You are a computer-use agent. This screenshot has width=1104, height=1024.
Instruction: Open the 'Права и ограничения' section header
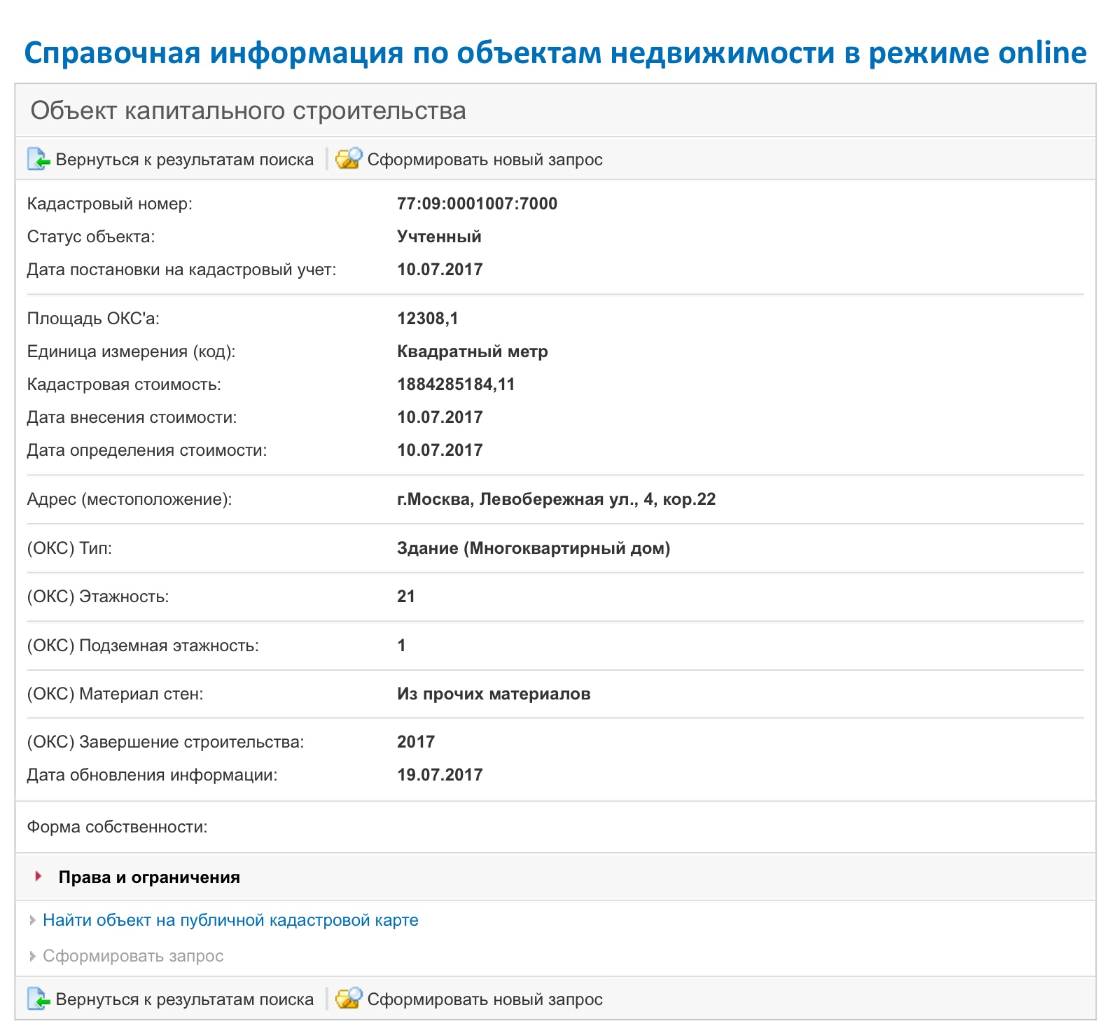tap(149, 877)
